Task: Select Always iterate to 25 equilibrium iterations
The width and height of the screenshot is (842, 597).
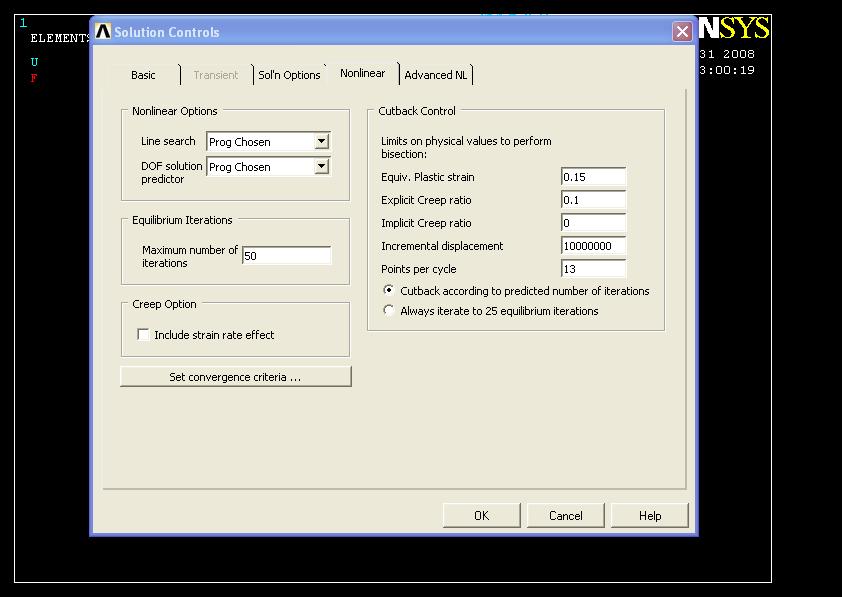Action: 389,311
